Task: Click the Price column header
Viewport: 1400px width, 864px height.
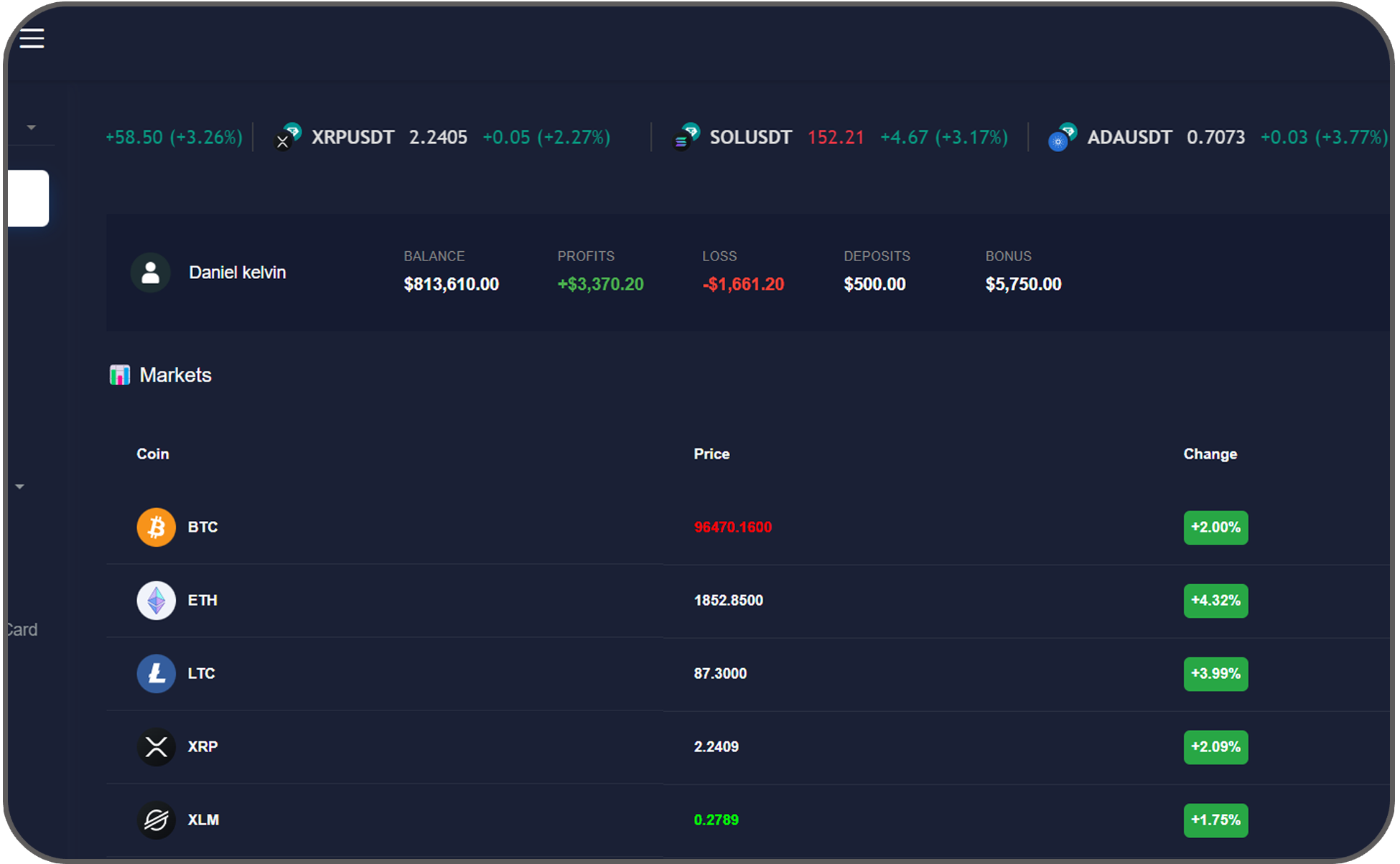Action: point(711,454)
